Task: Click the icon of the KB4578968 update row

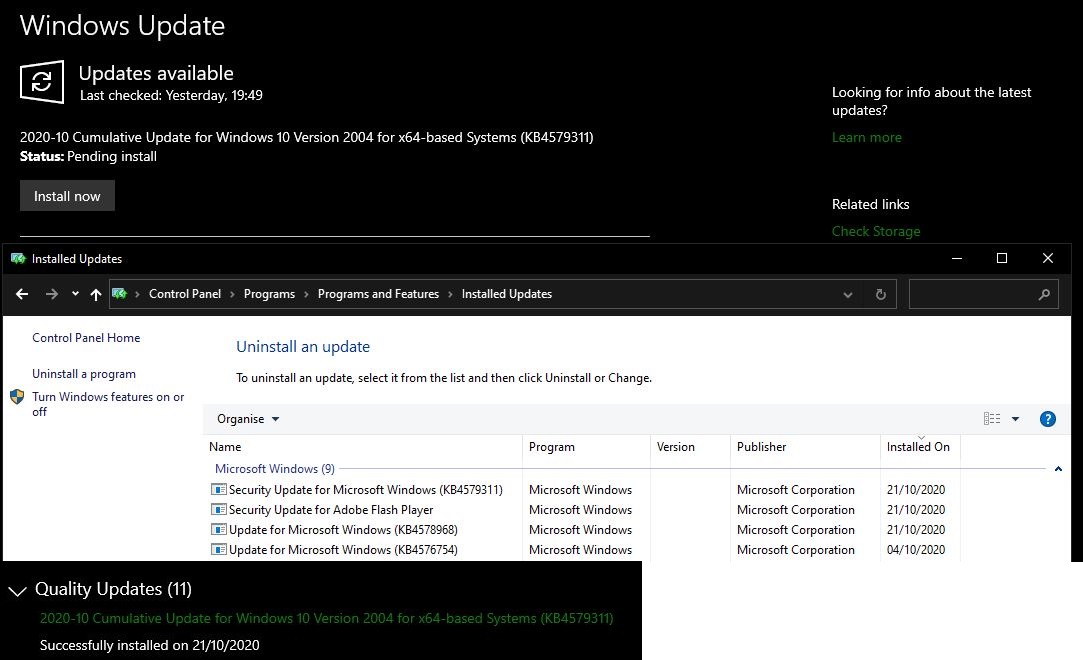Action: tap(218, 530)
